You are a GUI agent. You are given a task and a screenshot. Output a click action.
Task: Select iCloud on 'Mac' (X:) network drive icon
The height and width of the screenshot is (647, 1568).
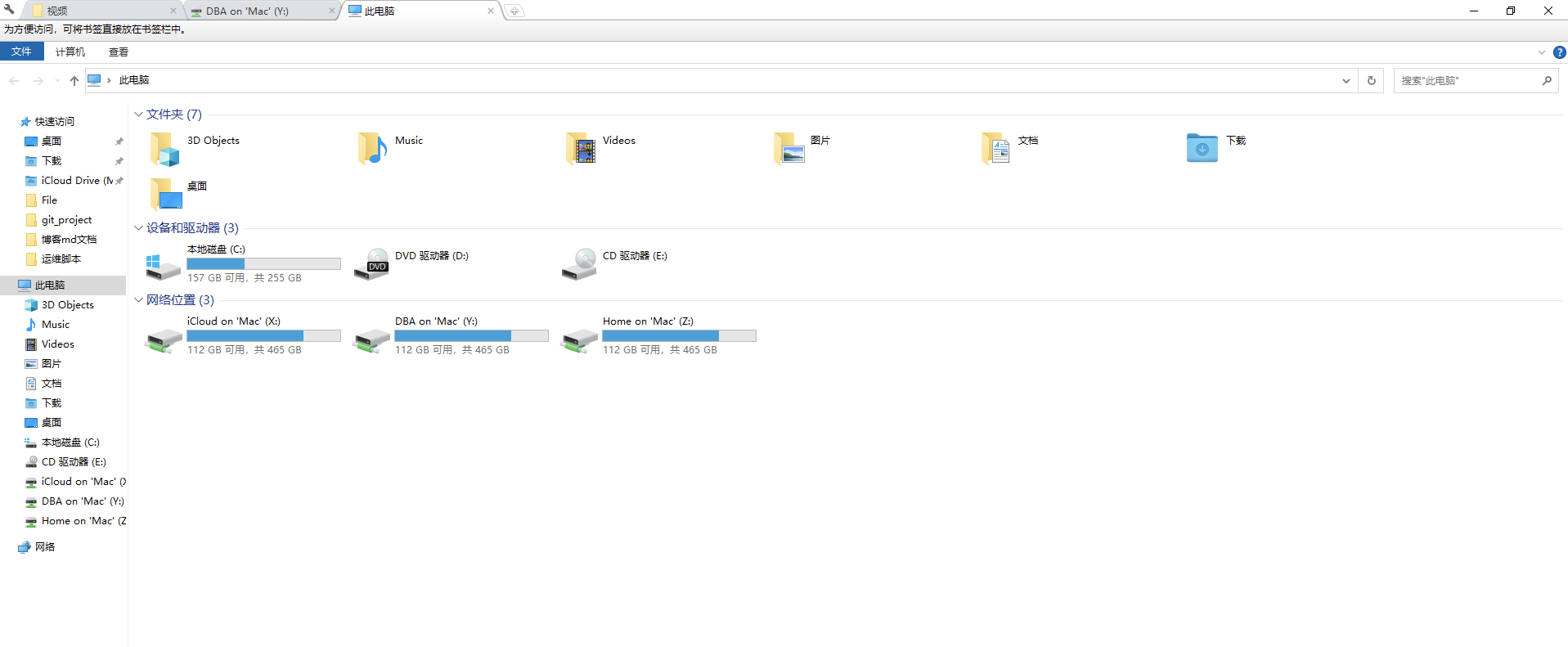tap(164, 340)
